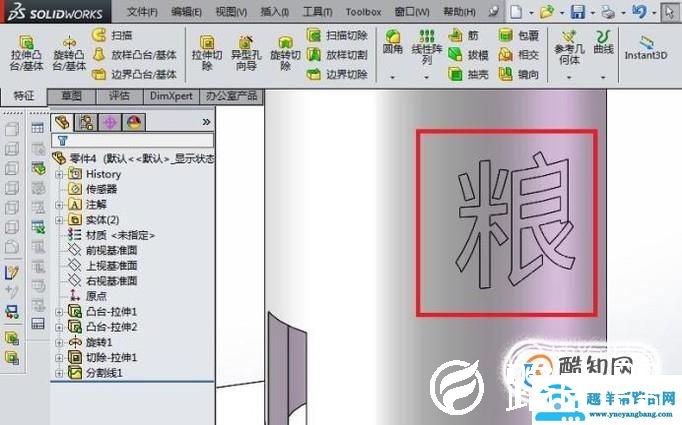Select the 拉伸凸台/基体 extrude boss tool

(27, 53)
